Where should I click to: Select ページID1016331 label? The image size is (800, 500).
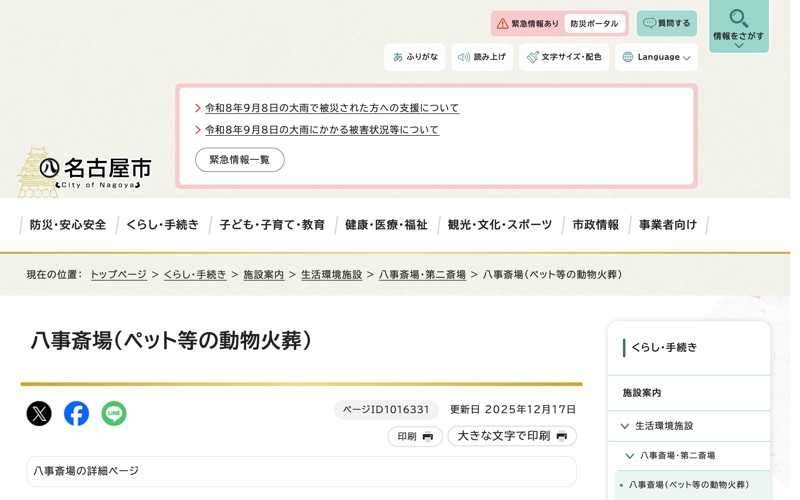386,409
